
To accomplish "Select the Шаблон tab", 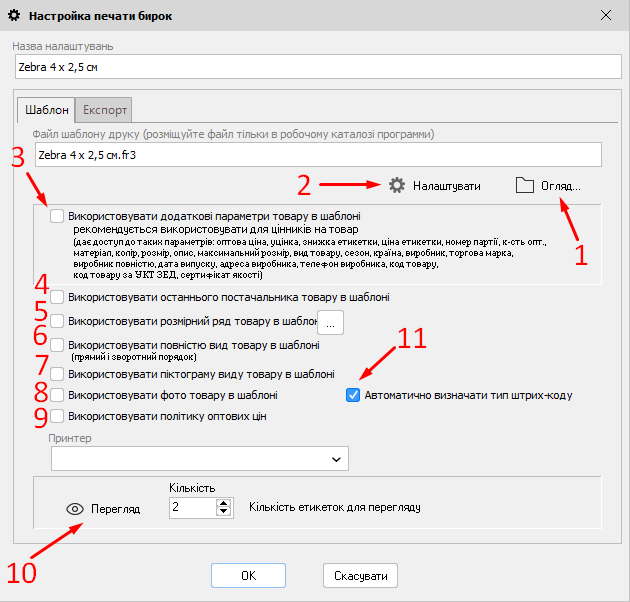I will (x=46, y=109).
